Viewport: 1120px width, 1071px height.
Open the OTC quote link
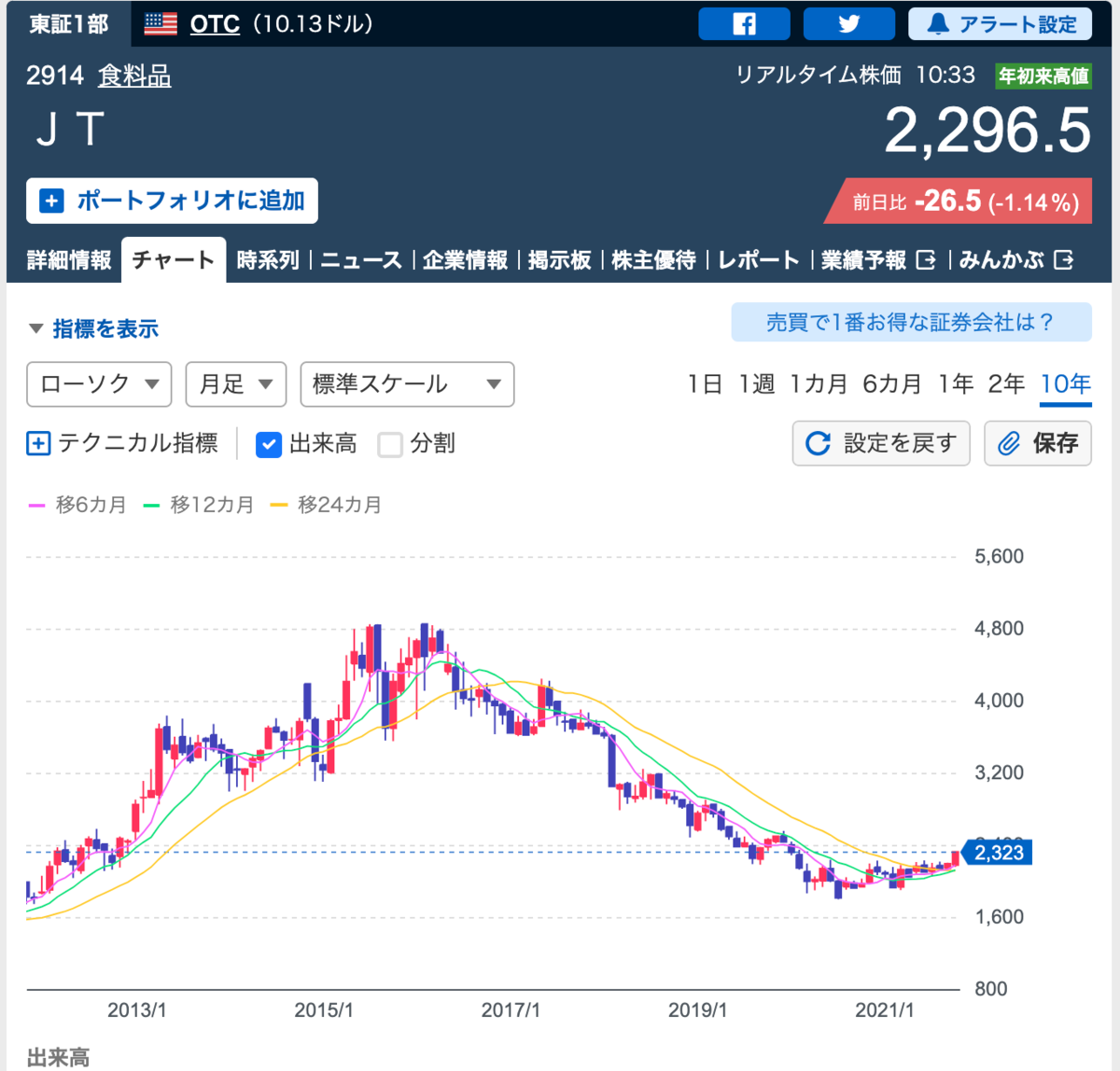point(215,24)
